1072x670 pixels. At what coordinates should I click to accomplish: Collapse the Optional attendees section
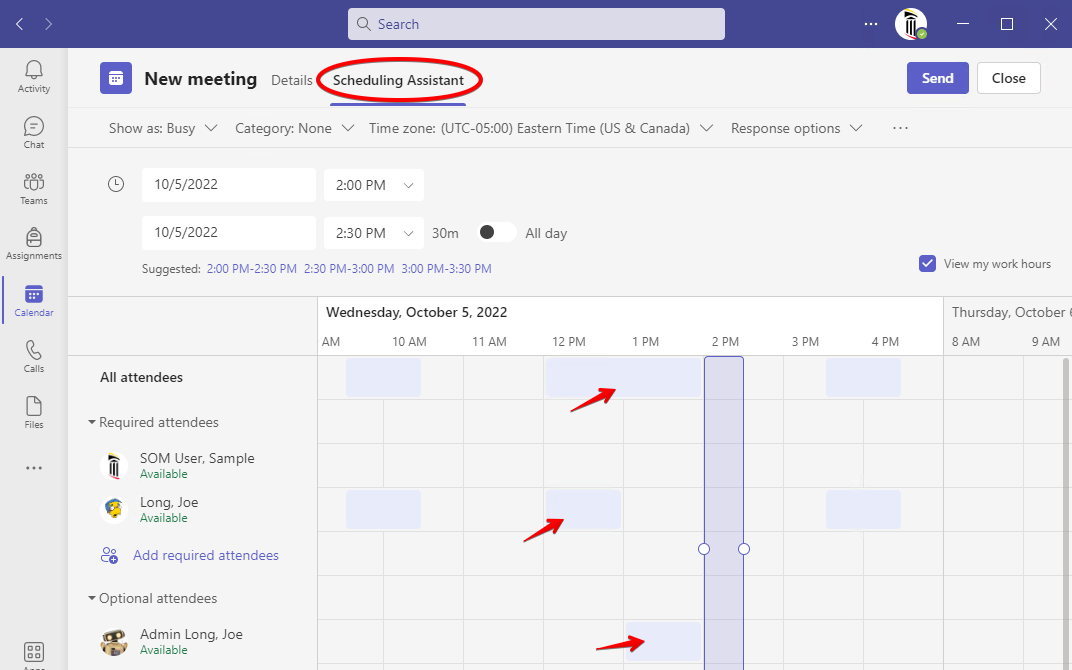(x=93, y=599)
